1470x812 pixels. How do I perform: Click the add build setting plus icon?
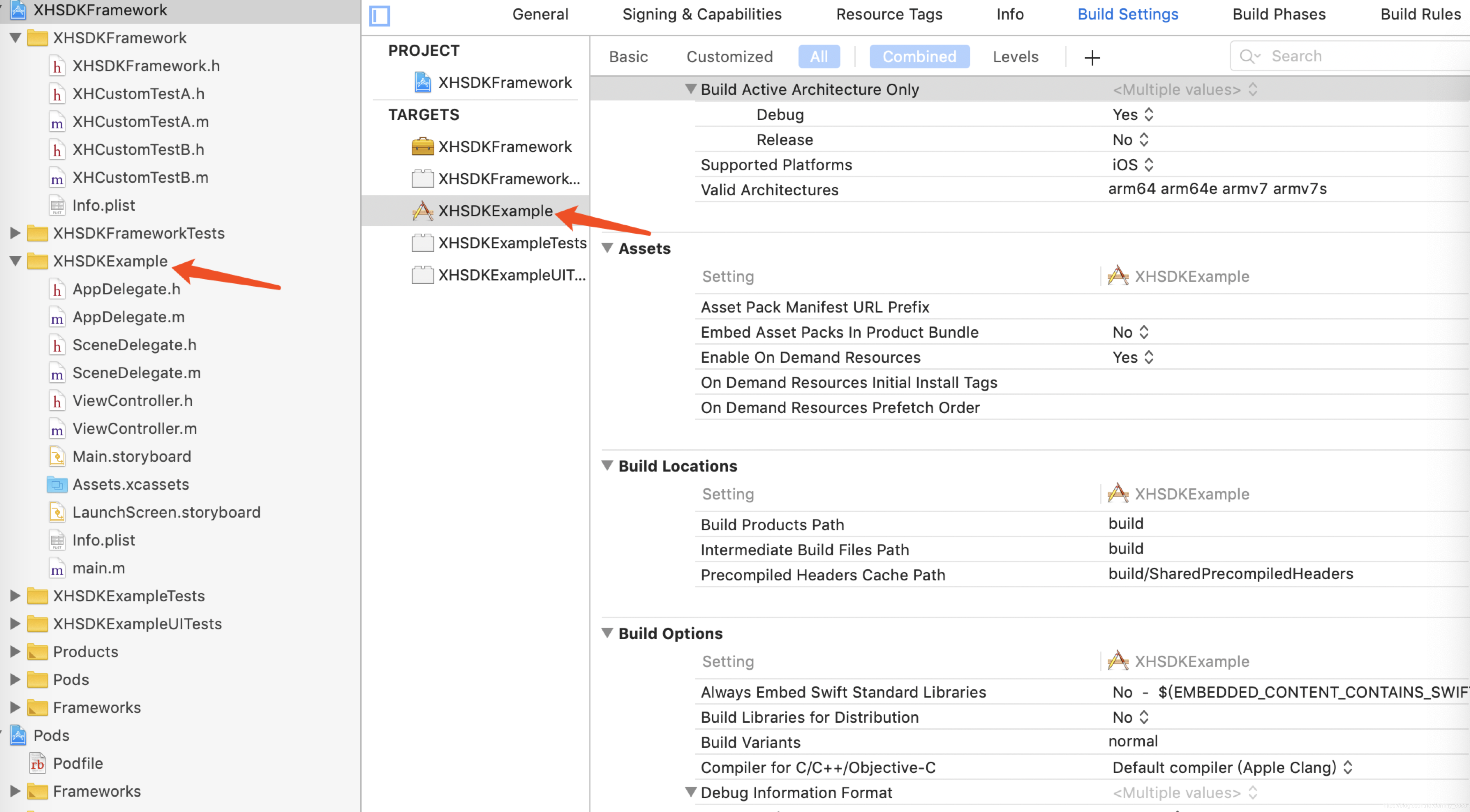(1092, 58)
